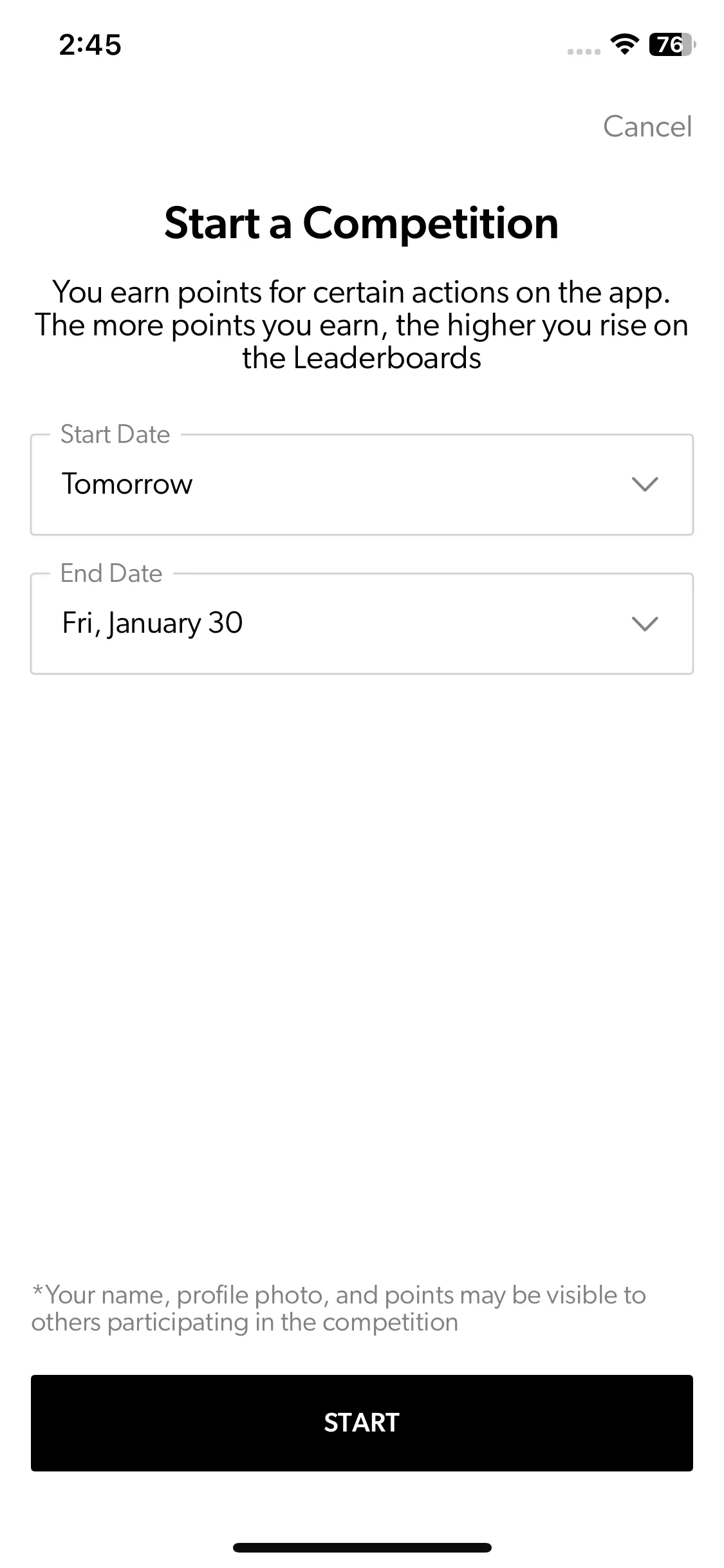The width and height of the screenshot is (724, 1568).
Task: Tap the 'You earn points' description line
Action: click(x=362, y=293)
